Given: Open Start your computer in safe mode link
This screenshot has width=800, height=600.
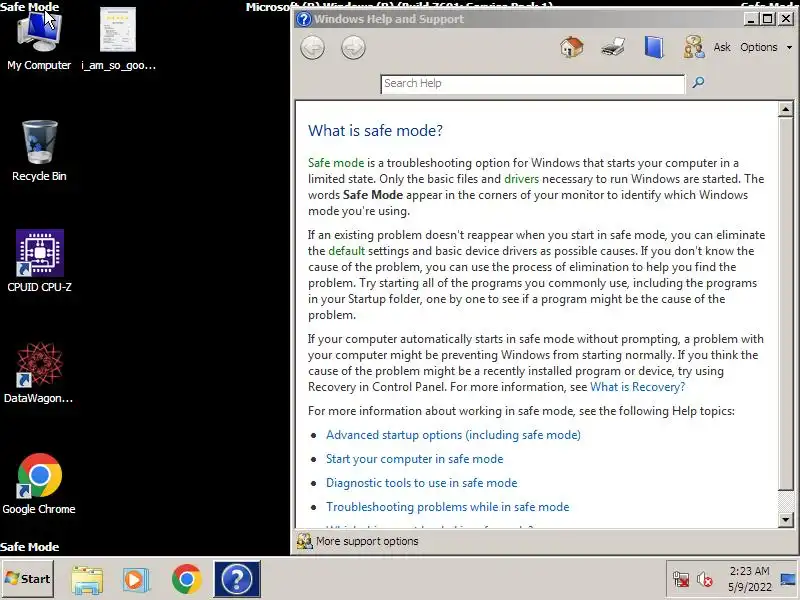Looking at the screenshot, I should coord(414,459).
